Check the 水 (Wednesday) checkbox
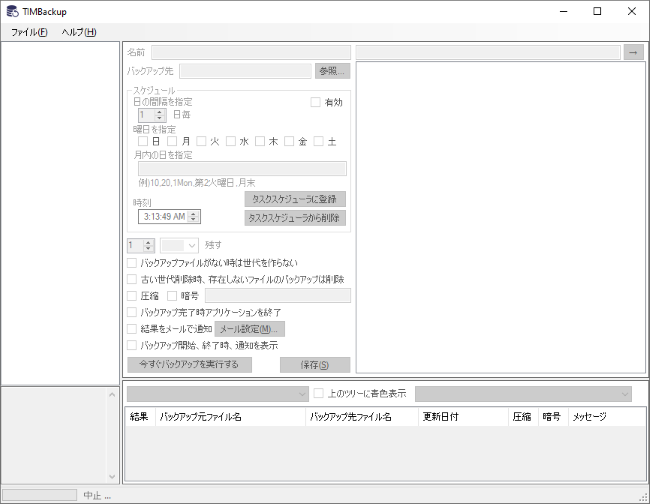The image size is (650, 504). tap(230, 141)
